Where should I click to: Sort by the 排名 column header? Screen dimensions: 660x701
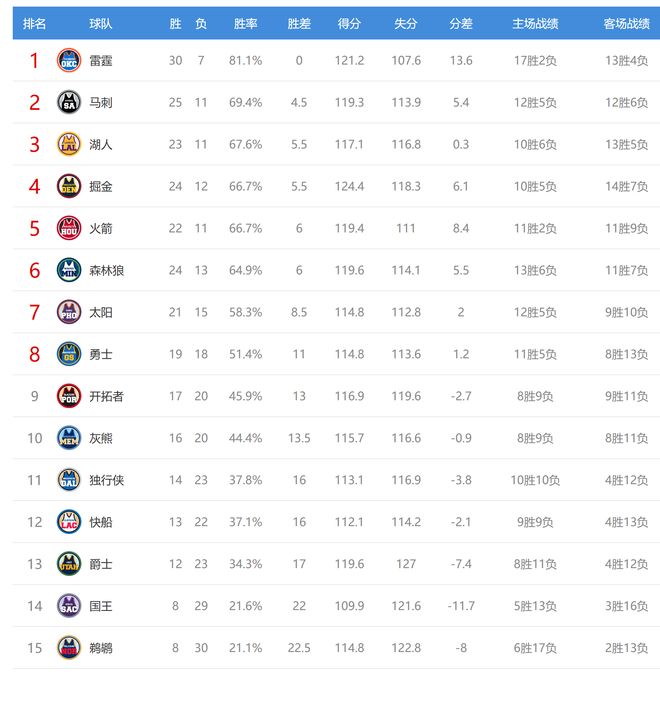click(x=34, y=23)
